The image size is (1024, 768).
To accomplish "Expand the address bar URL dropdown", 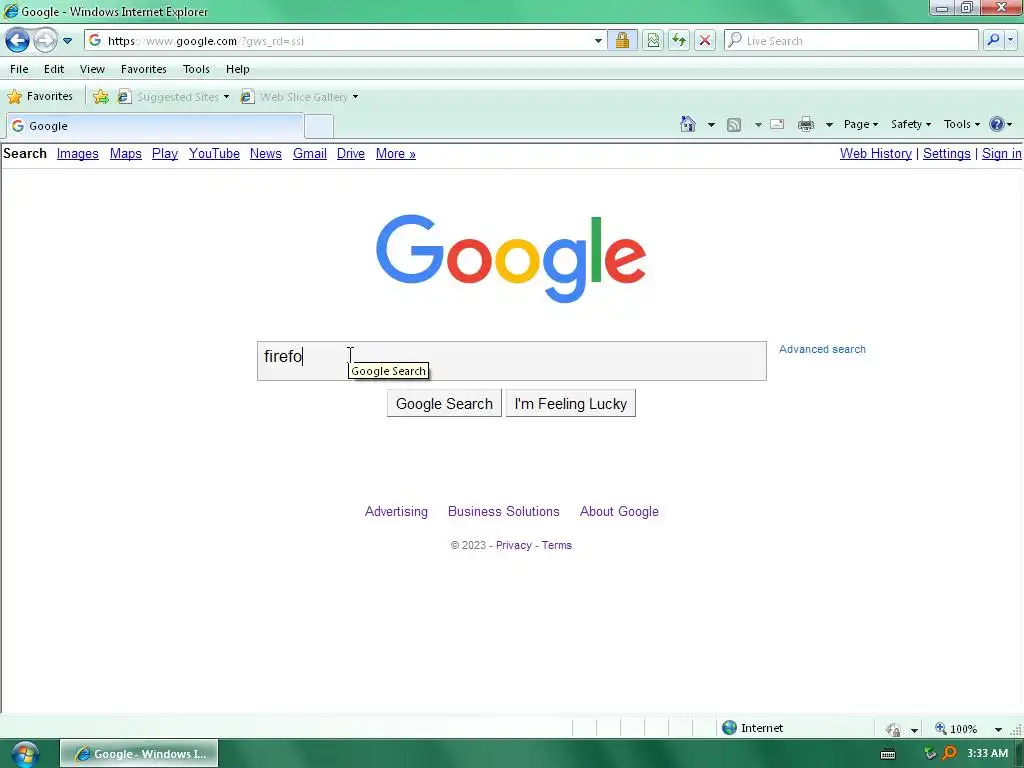I will (598, 40).
